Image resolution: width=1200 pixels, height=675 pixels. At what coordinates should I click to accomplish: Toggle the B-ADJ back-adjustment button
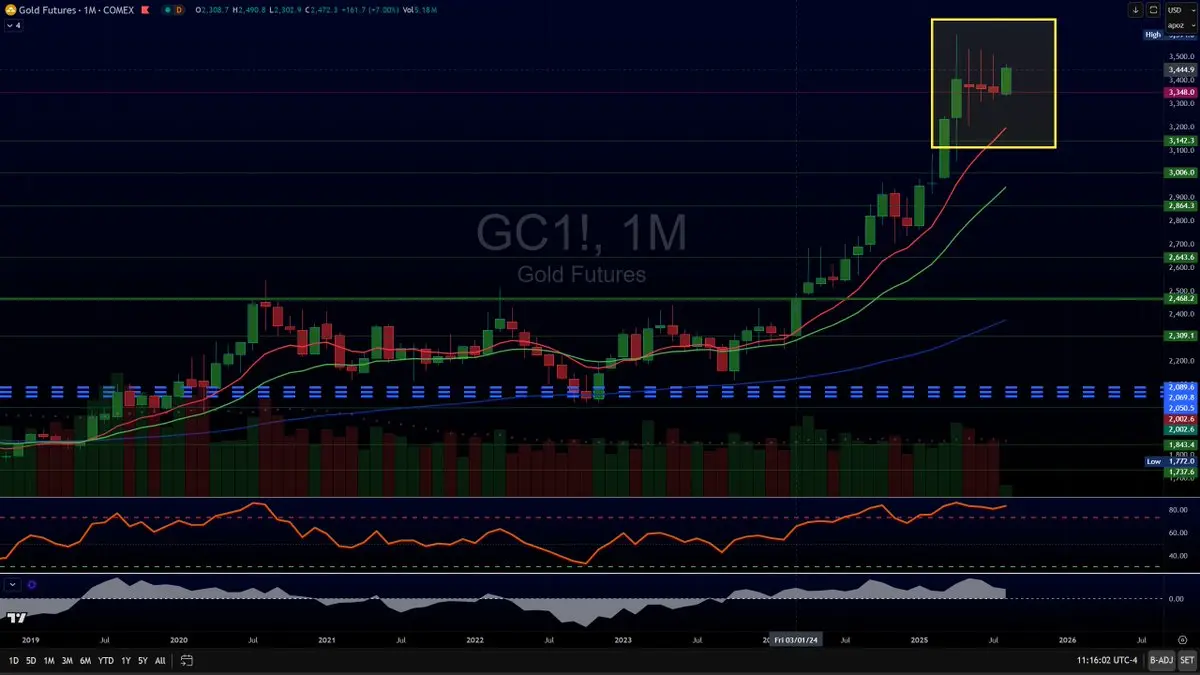[1161, 660]
